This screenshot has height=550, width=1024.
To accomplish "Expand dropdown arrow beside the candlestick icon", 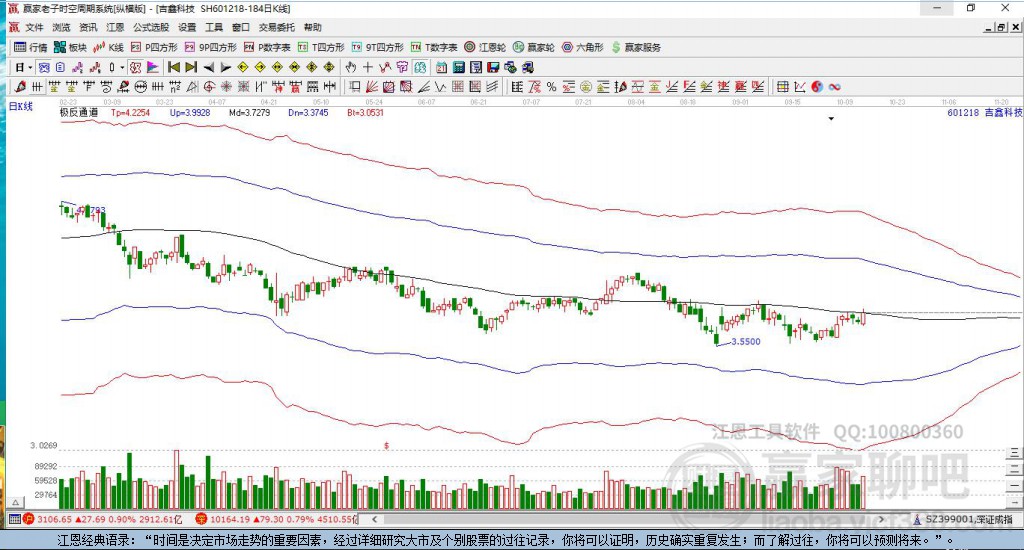I will click(123, 67).
